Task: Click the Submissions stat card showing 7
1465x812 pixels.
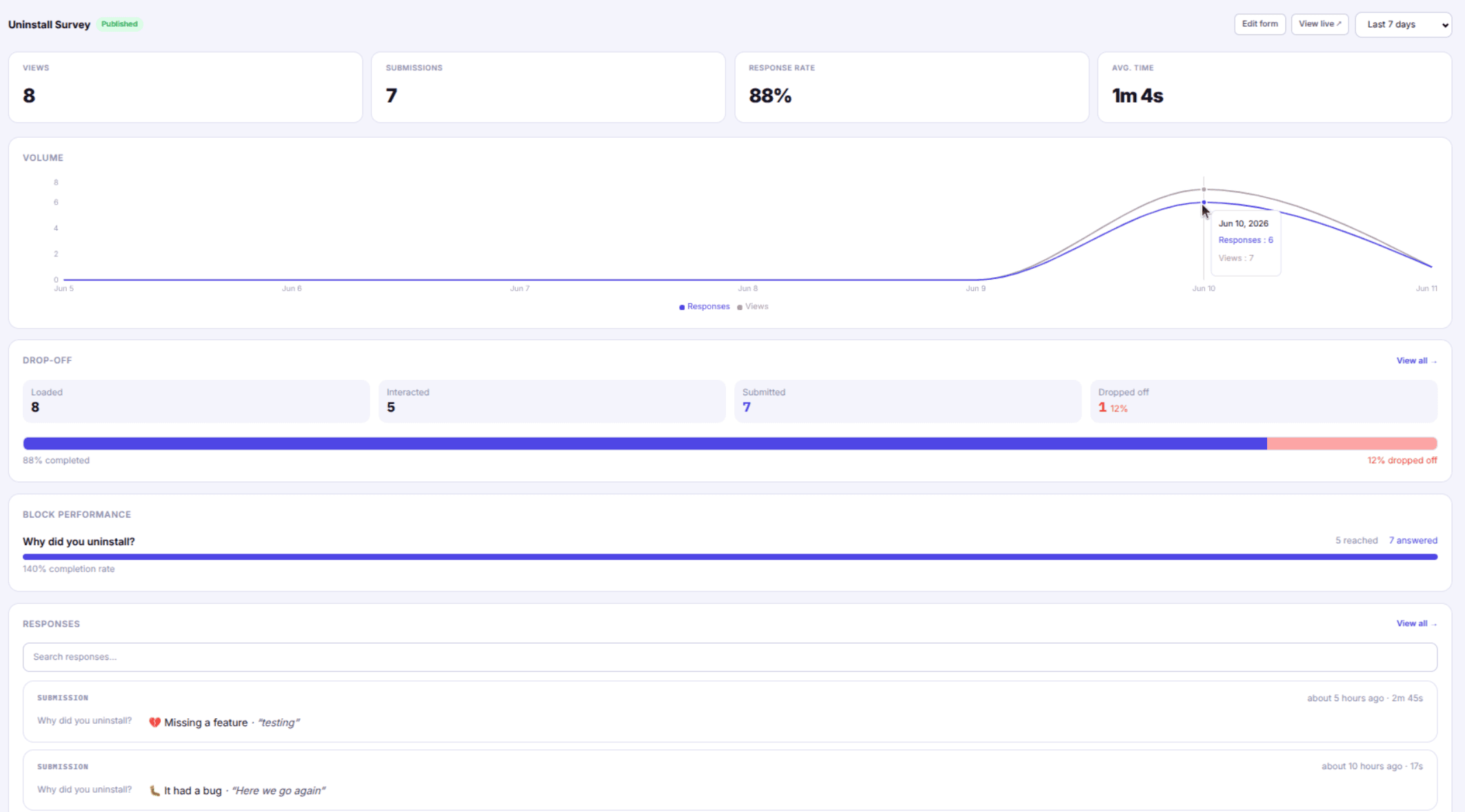Action: pyautogui.click(x=548, y=88)
